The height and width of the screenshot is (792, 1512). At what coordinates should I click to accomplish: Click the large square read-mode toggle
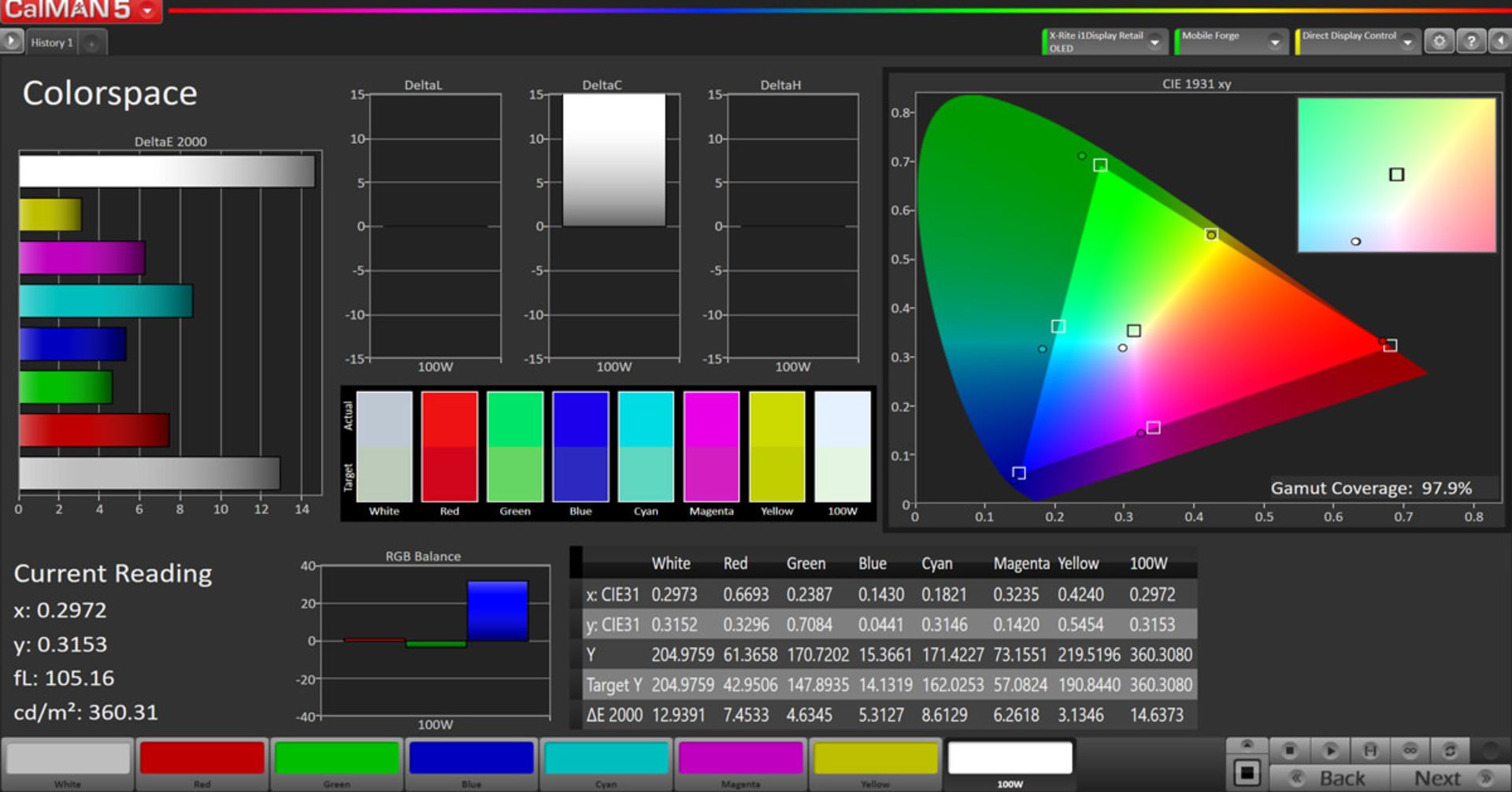pyautogui.click(x=1247, y=774)
